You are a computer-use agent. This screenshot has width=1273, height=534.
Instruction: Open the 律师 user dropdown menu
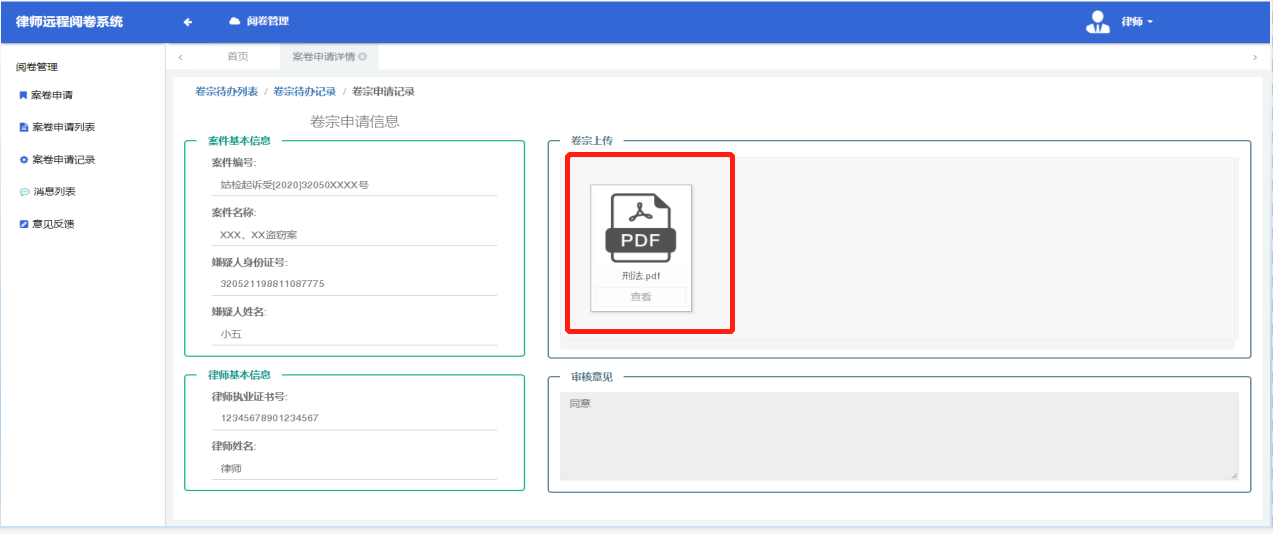pos(1137,22)
